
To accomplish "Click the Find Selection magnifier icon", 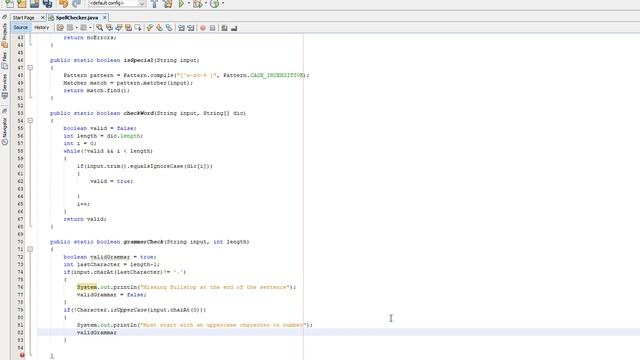I will [100, 28].
